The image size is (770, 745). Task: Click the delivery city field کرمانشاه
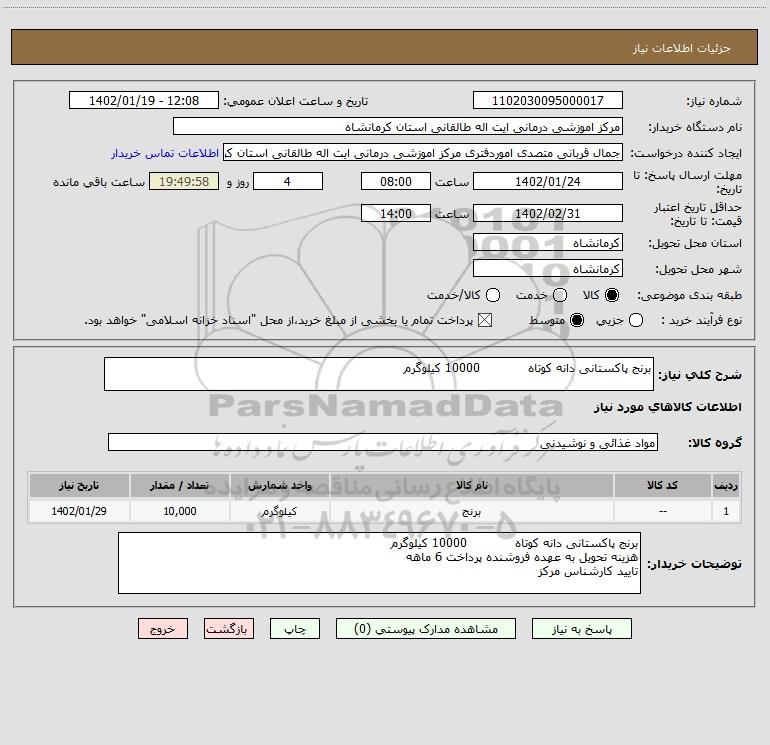548,268
